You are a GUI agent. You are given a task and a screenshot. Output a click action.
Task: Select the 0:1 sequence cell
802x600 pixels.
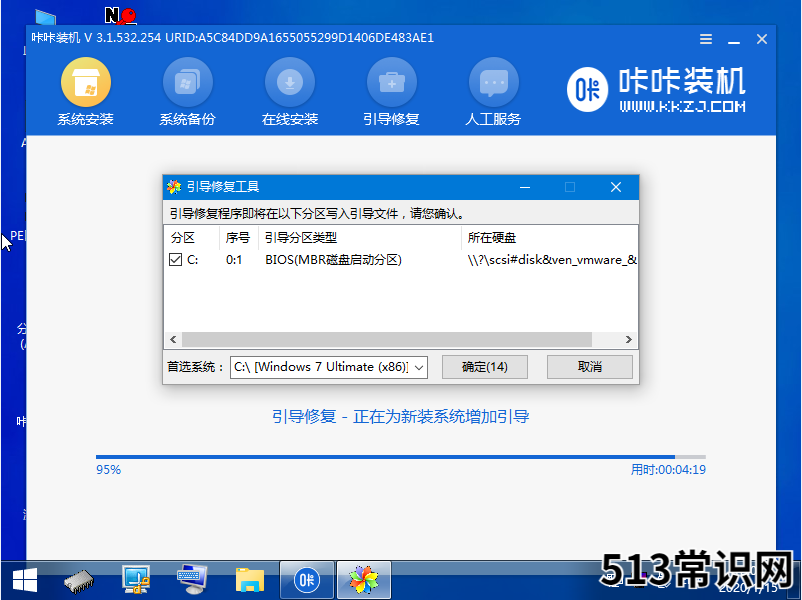(x=234, y=260)
